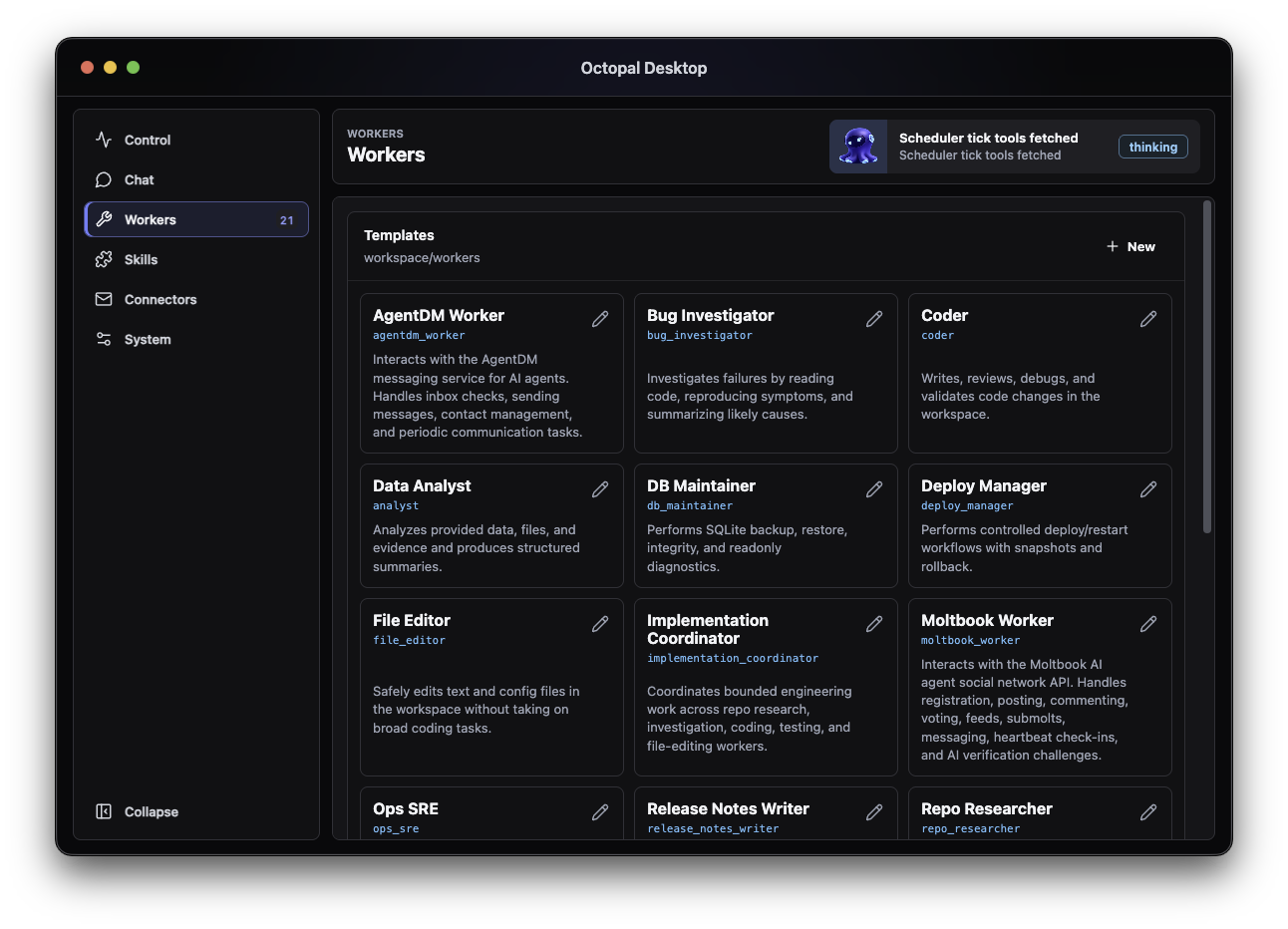Click the System sliders icon
The height and width of the screenshot is (929, 1288).
104,339
